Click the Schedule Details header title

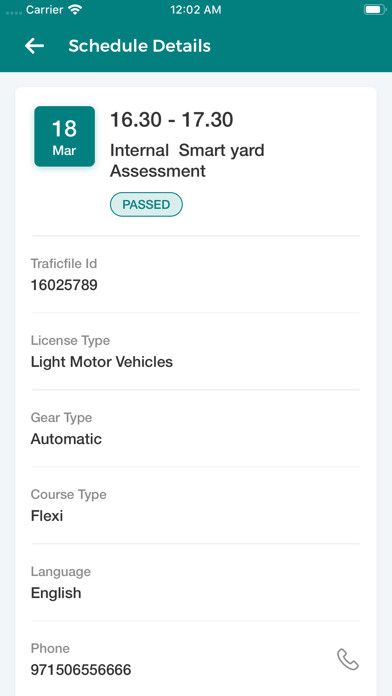pyautogui.click(x=139, y=46)
